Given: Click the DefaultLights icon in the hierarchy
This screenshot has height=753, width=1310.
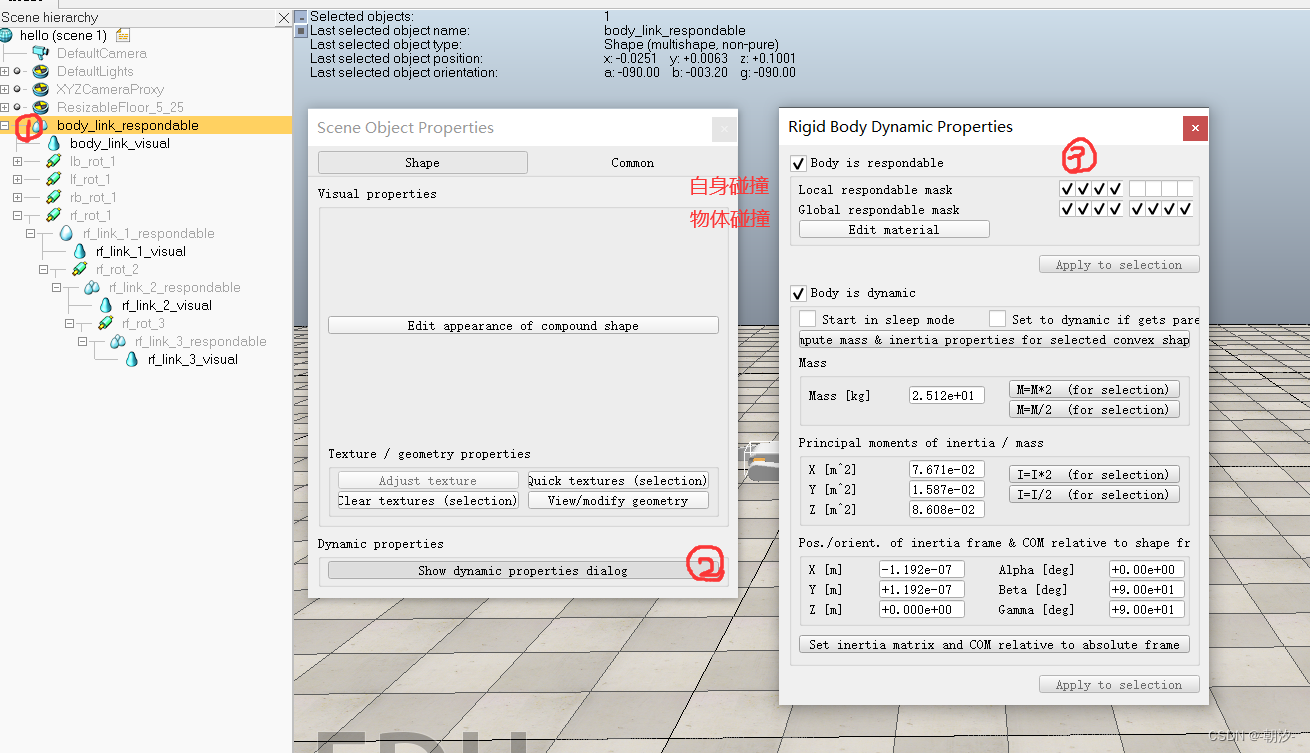Looking at the screenshot, I should click(39, 71).
